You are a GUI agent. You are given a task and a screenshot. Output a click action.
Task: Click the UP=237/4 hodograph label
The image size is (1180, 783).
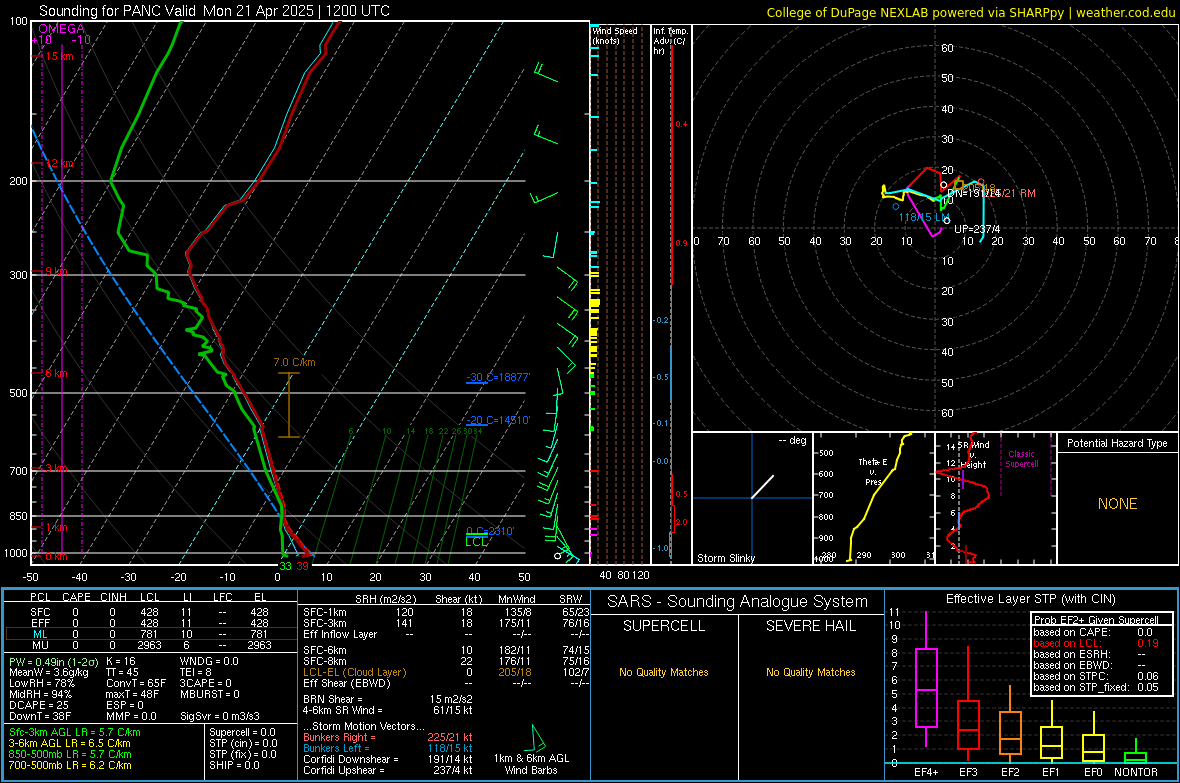click(x=977, y=229)
